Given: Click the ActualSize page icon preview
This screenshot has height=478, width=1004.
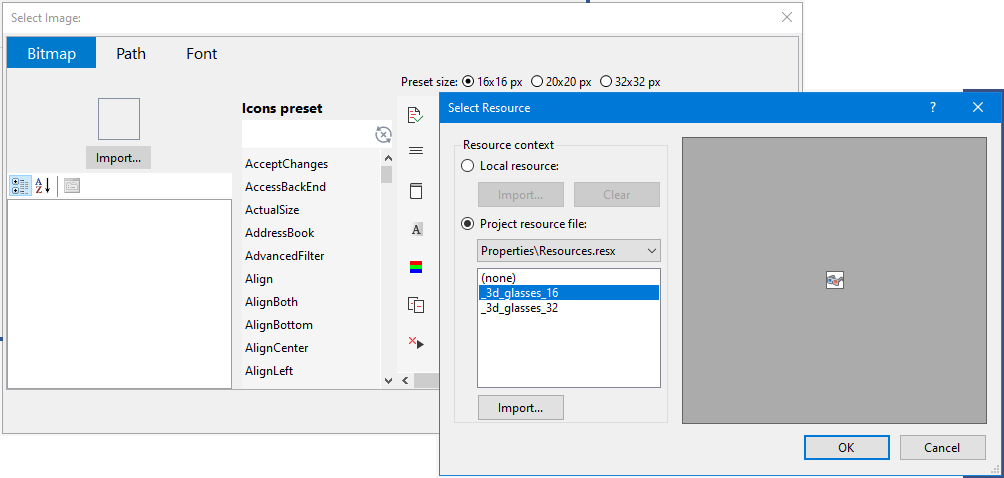Looking at the screenshot, I should 416,191.
